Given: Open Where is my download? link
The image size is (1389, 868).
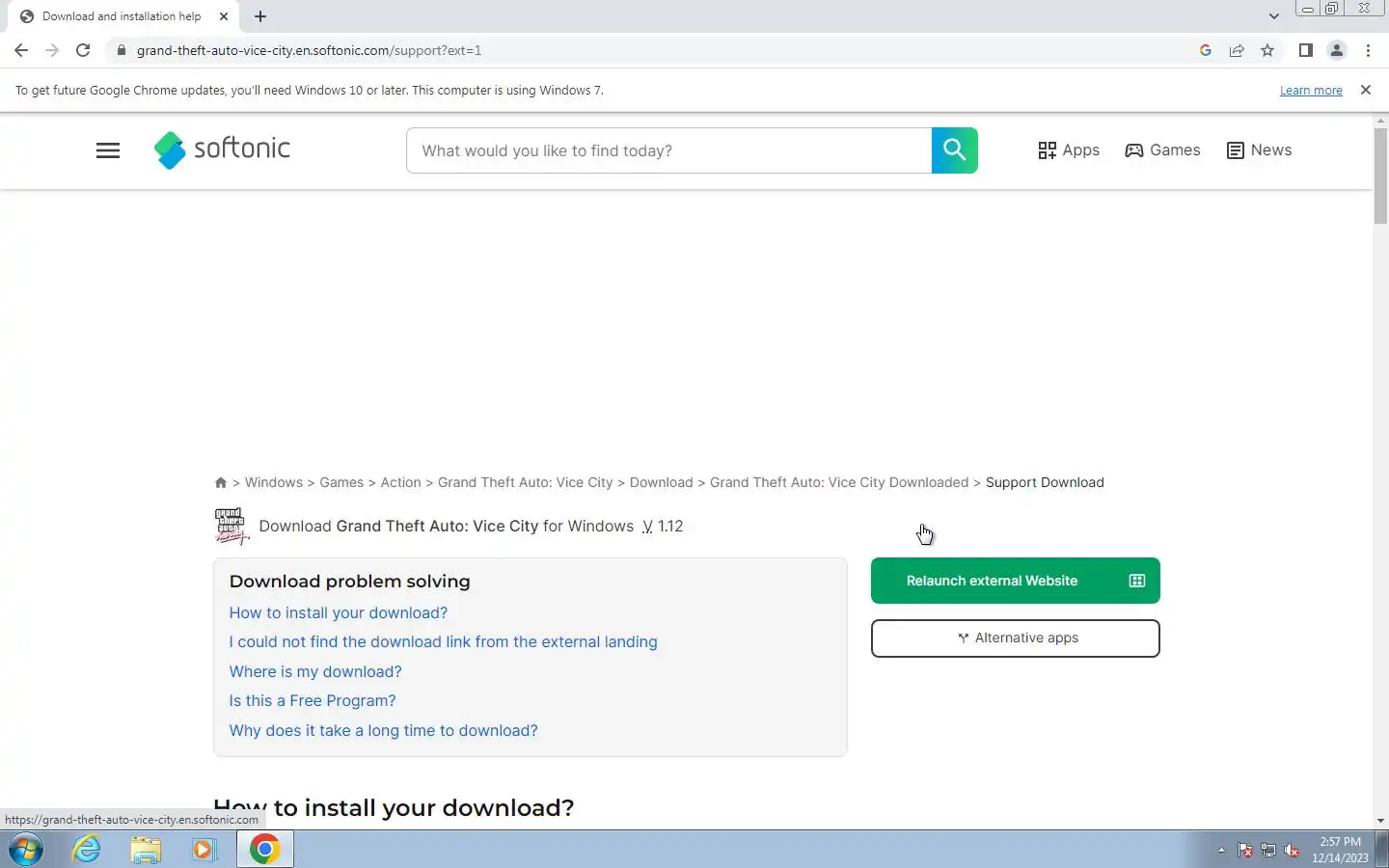Looking at the screenshot, I should [315, 672].
